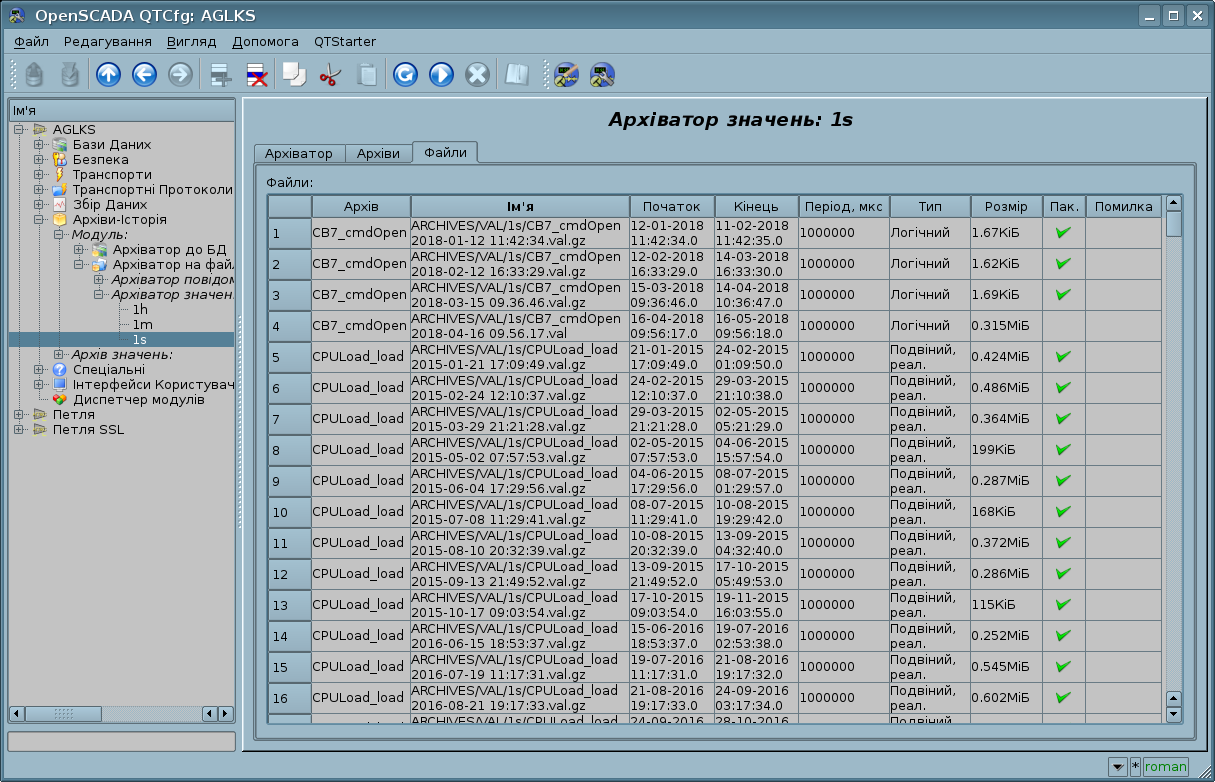The width and height of the screenshot is (1215, 782).
Task: Switch to the Архіви tab
Action: pos(378,153)
